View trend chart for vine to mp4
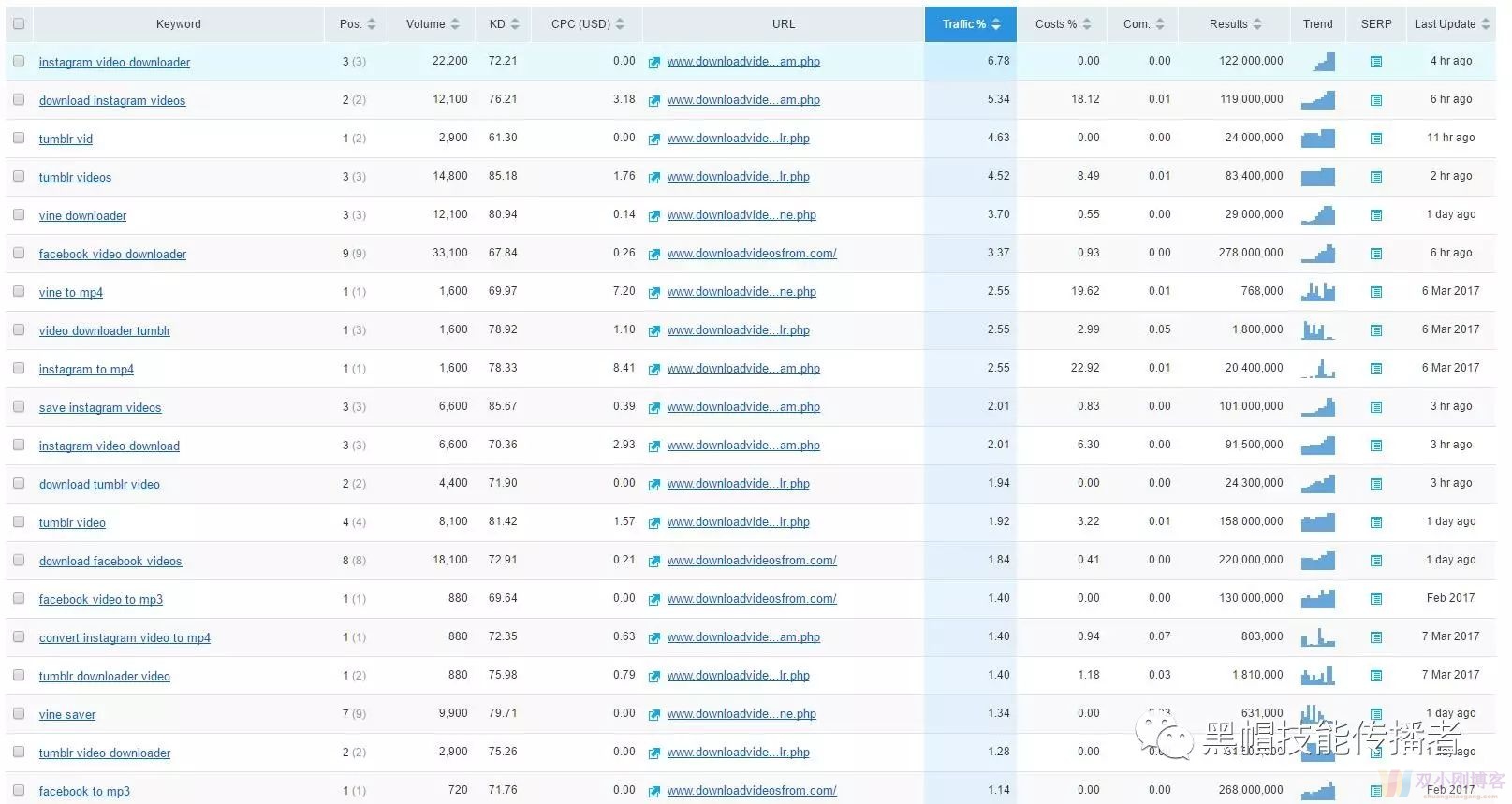 tap(1318, 292)
